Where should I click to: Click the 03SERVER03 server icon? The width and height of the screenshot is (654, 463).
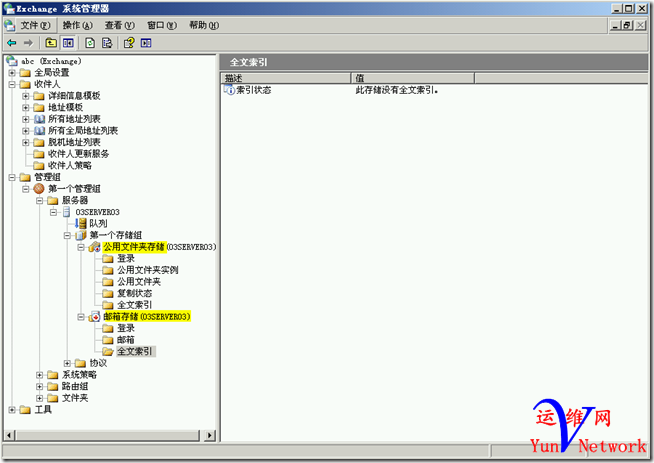67,212
